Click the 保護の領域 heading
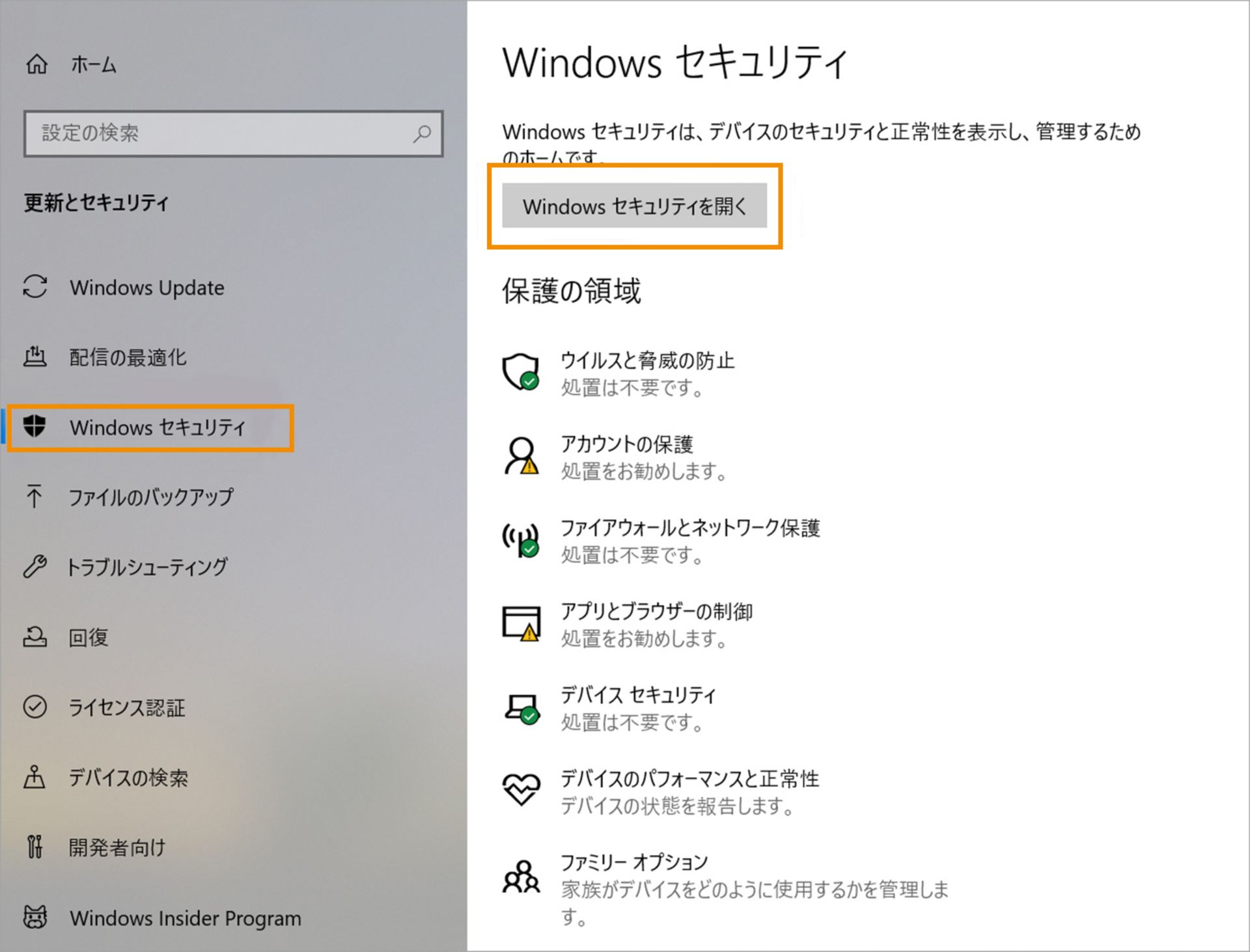The height and width of the screenshot is (952, 1250). [x=571, y=290]
